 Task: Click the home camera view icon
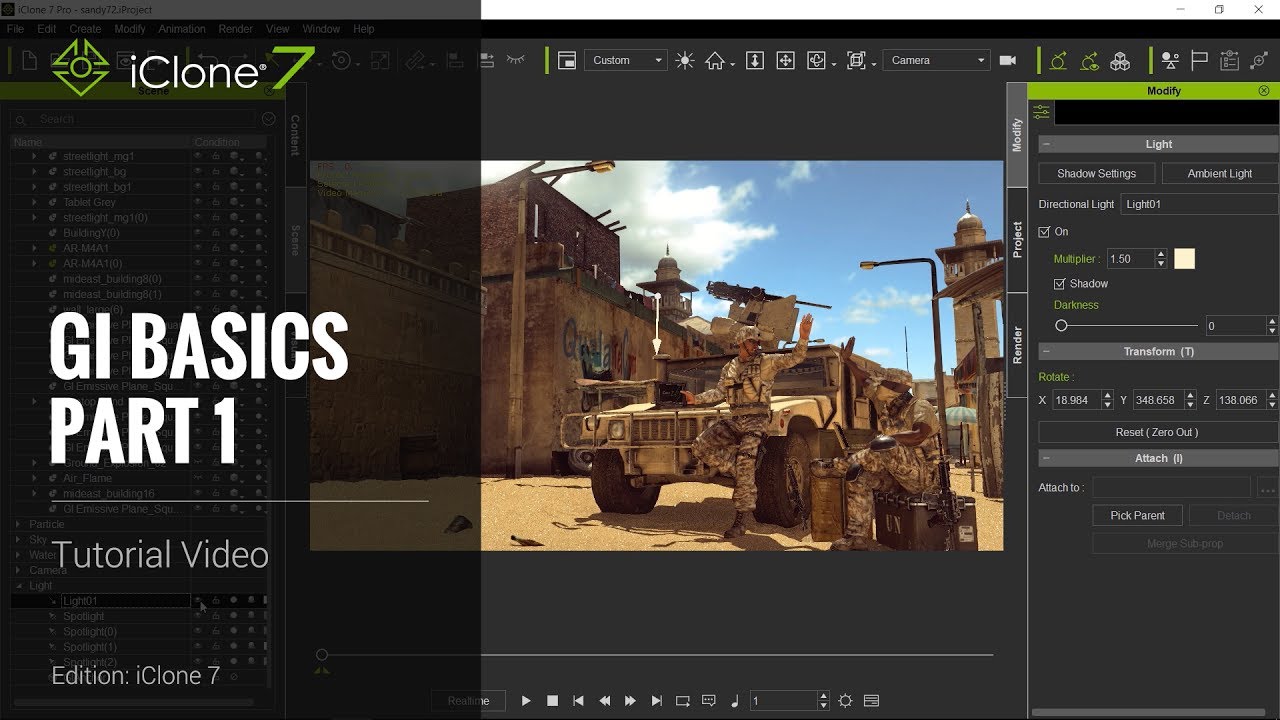click(714, 60)
